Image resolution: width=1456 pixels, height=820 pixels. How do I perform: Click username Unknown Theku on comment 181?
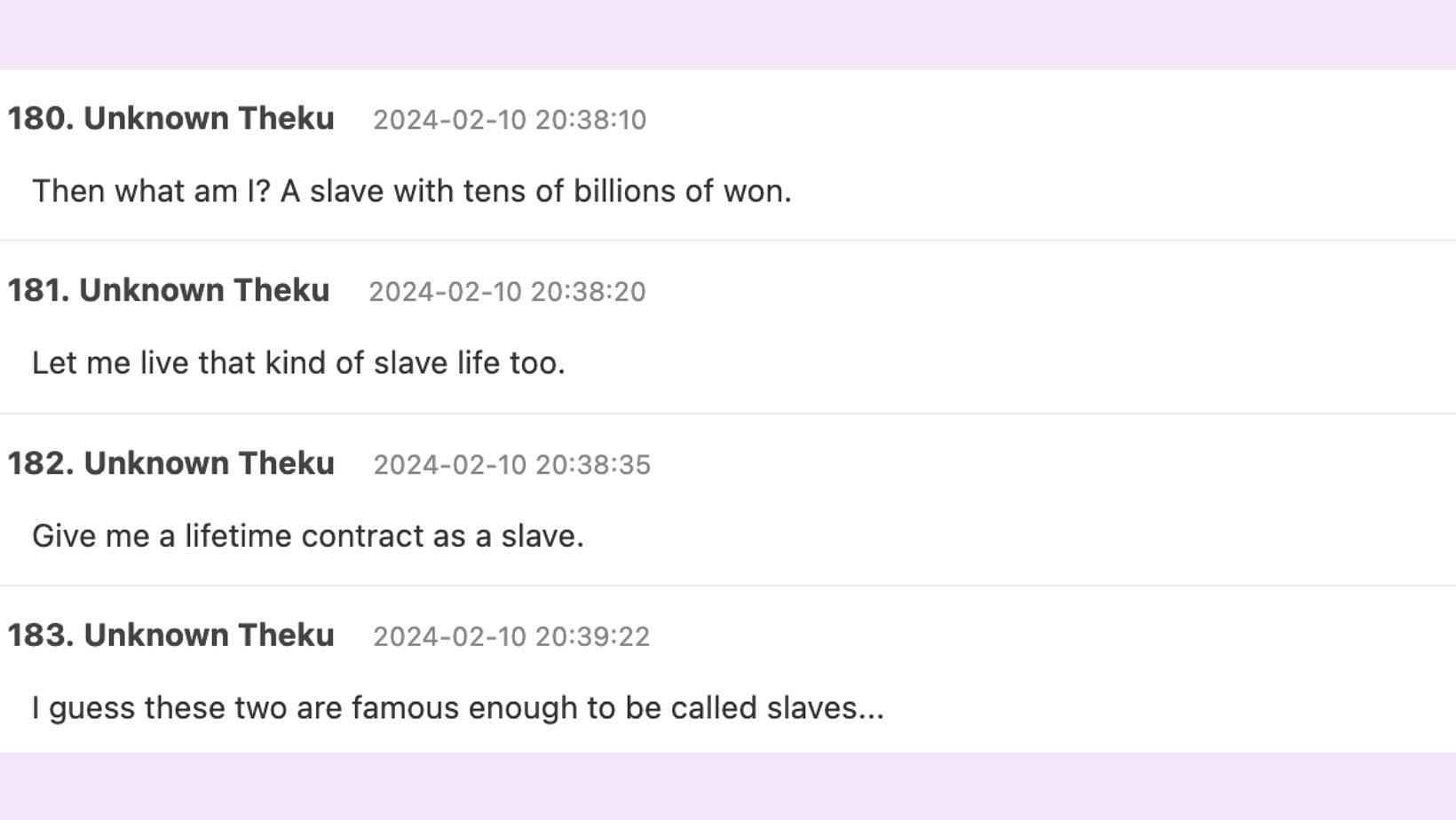pyautogui.click(x=204, y=290)
